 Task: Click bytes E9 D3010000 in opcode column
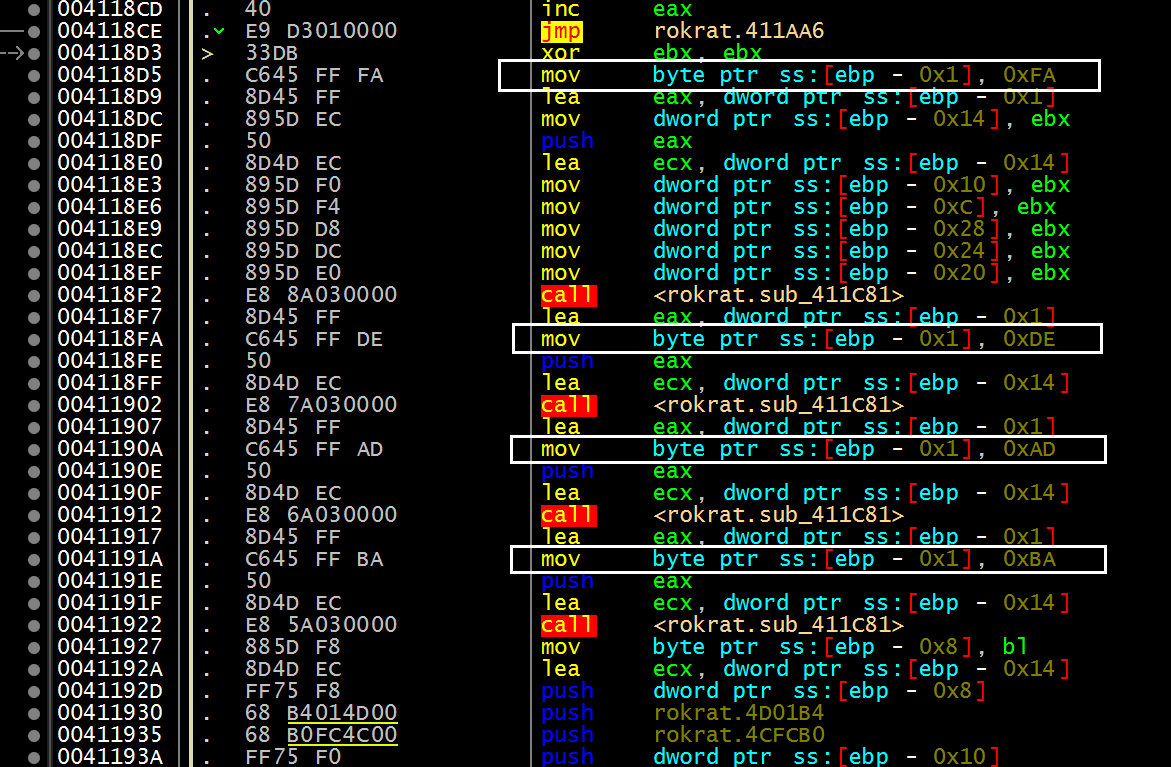pos(321,31)
